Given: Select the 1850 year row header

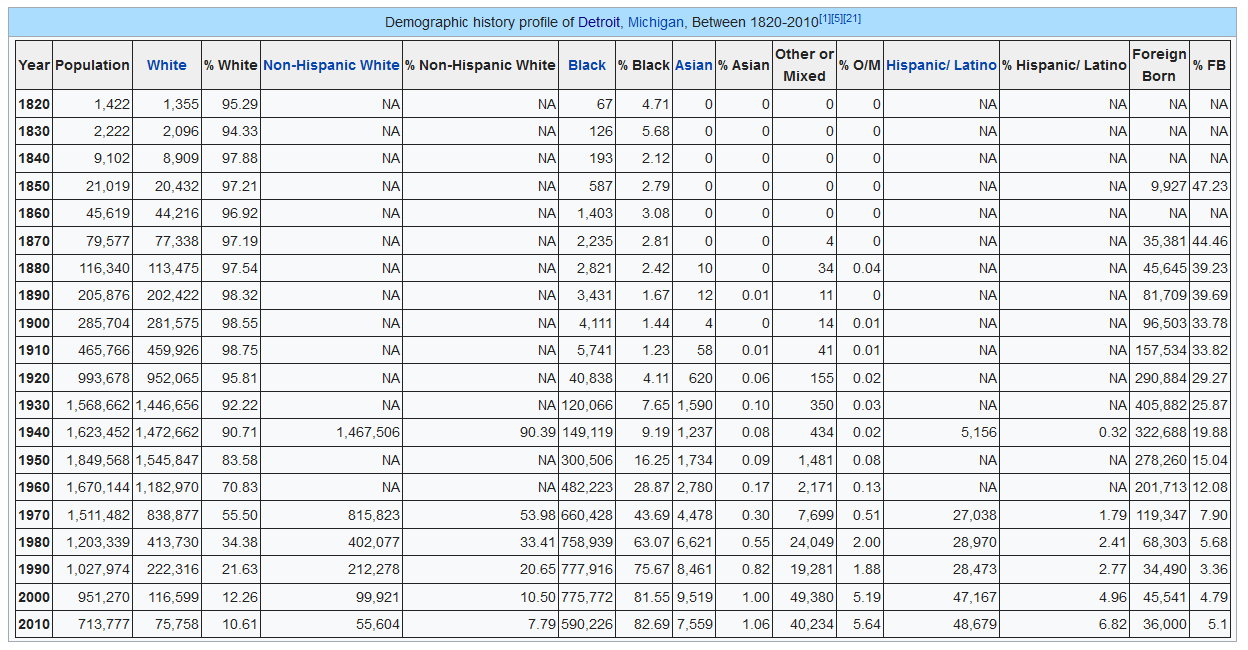Looking at the screenshot, I should 34,186.
